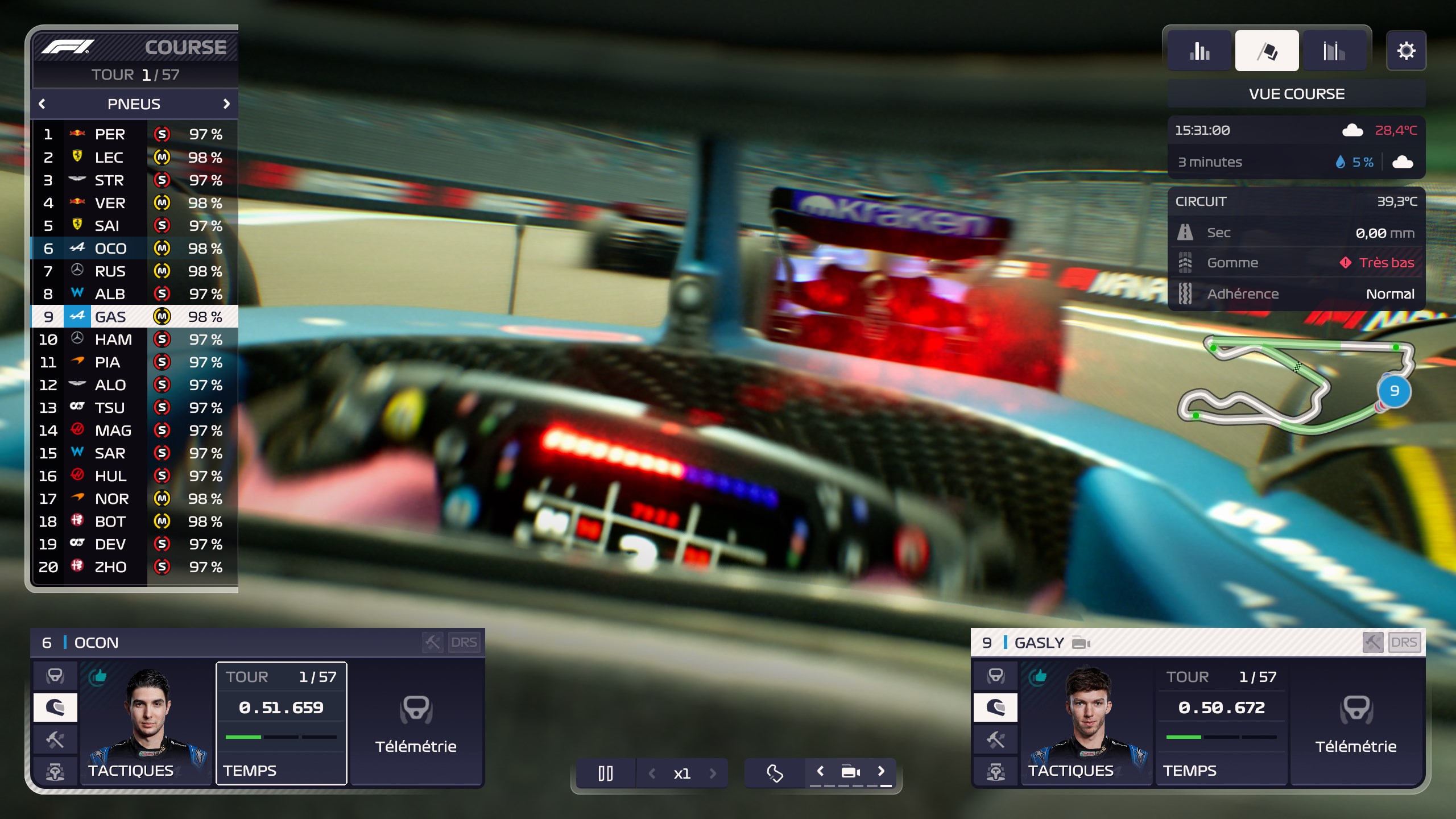Screen dimensions: 1456x819
Task: Toggle DRS for Ocon
Action: click(x=464, y=643)
